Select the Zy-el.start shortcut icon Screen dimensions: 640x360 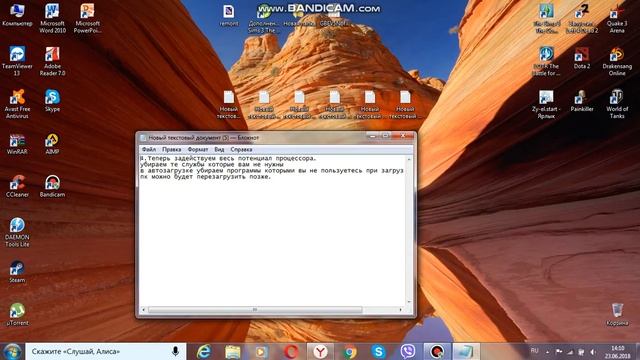(x=546, y=104)
